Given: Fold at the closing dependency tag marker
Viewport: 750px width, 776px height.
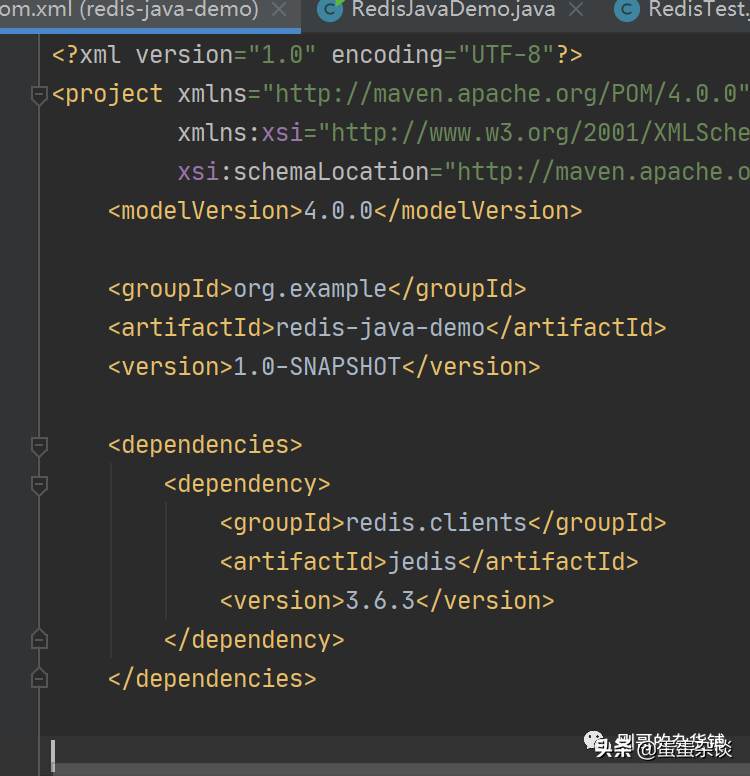Looking at the screenshot, I should pyautogui.click(x=39, y=639).
